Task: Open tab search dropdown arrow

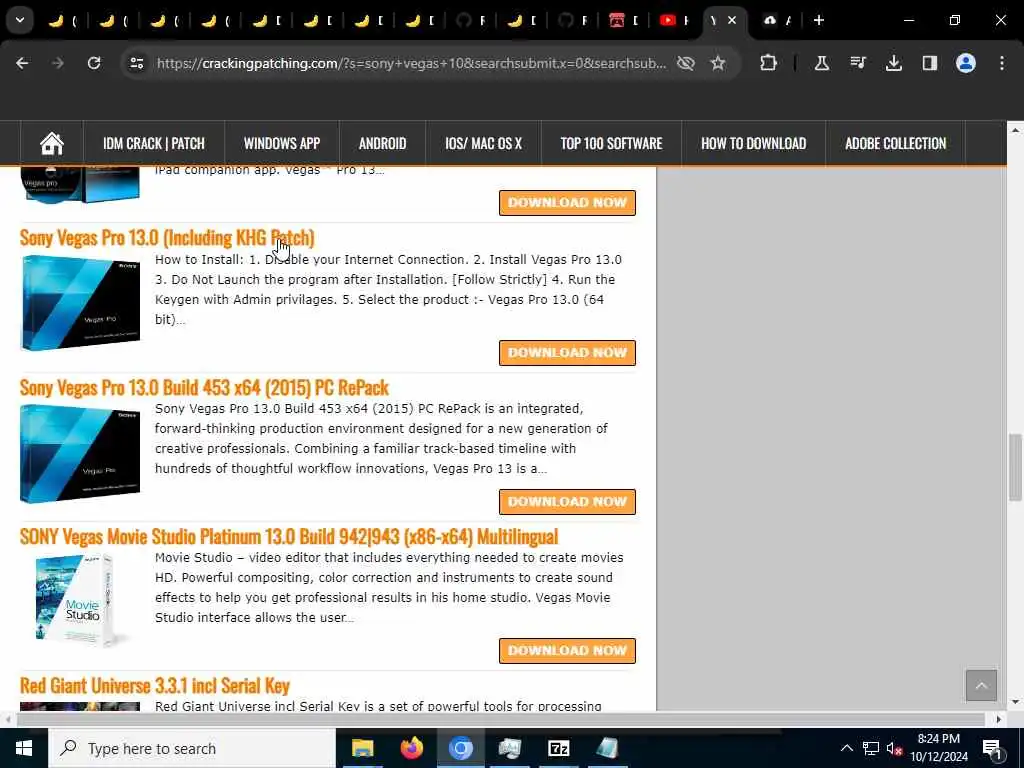Action: coord(20,20)
